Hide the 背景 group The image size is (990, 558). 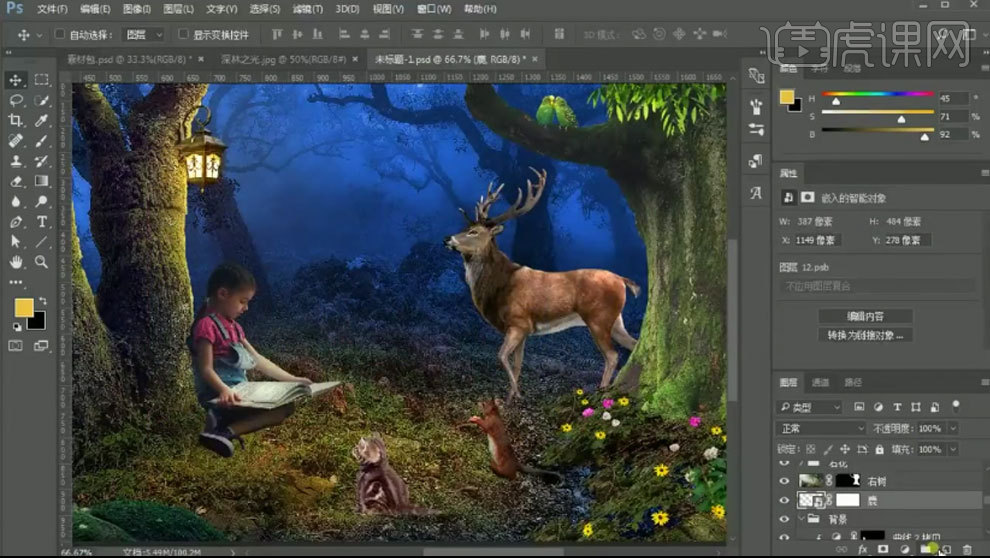click(x=785, y=519)
